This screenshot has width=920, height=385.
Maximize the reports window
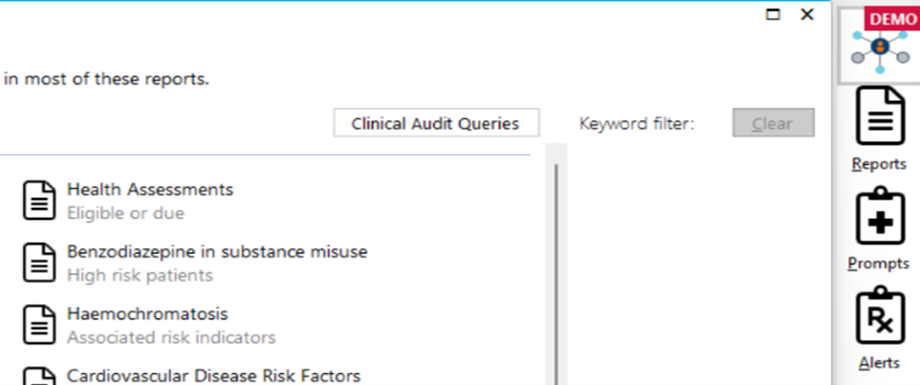point(773,15)
